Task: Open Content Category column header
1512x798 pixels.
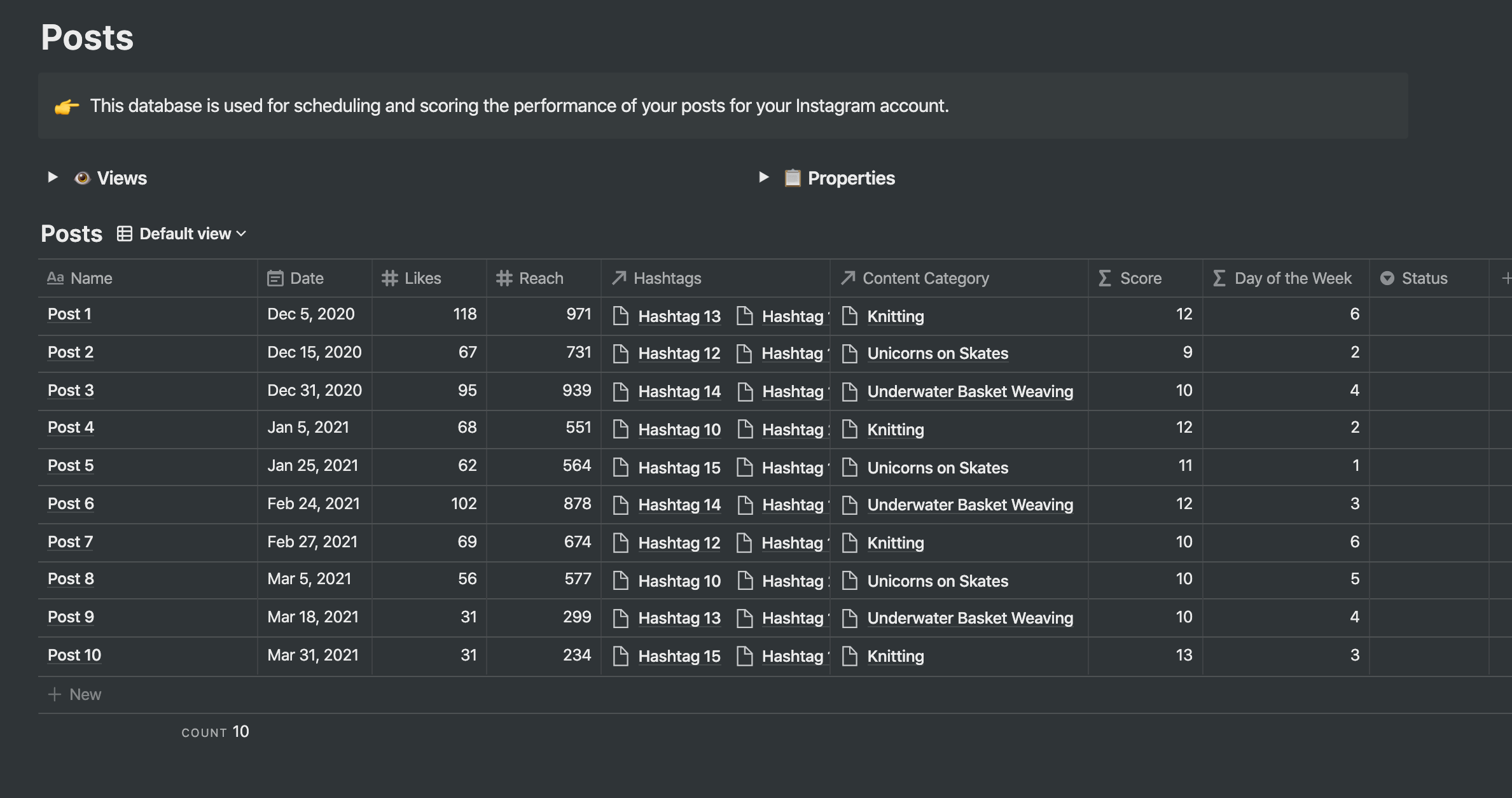Action: coord(925,279)
